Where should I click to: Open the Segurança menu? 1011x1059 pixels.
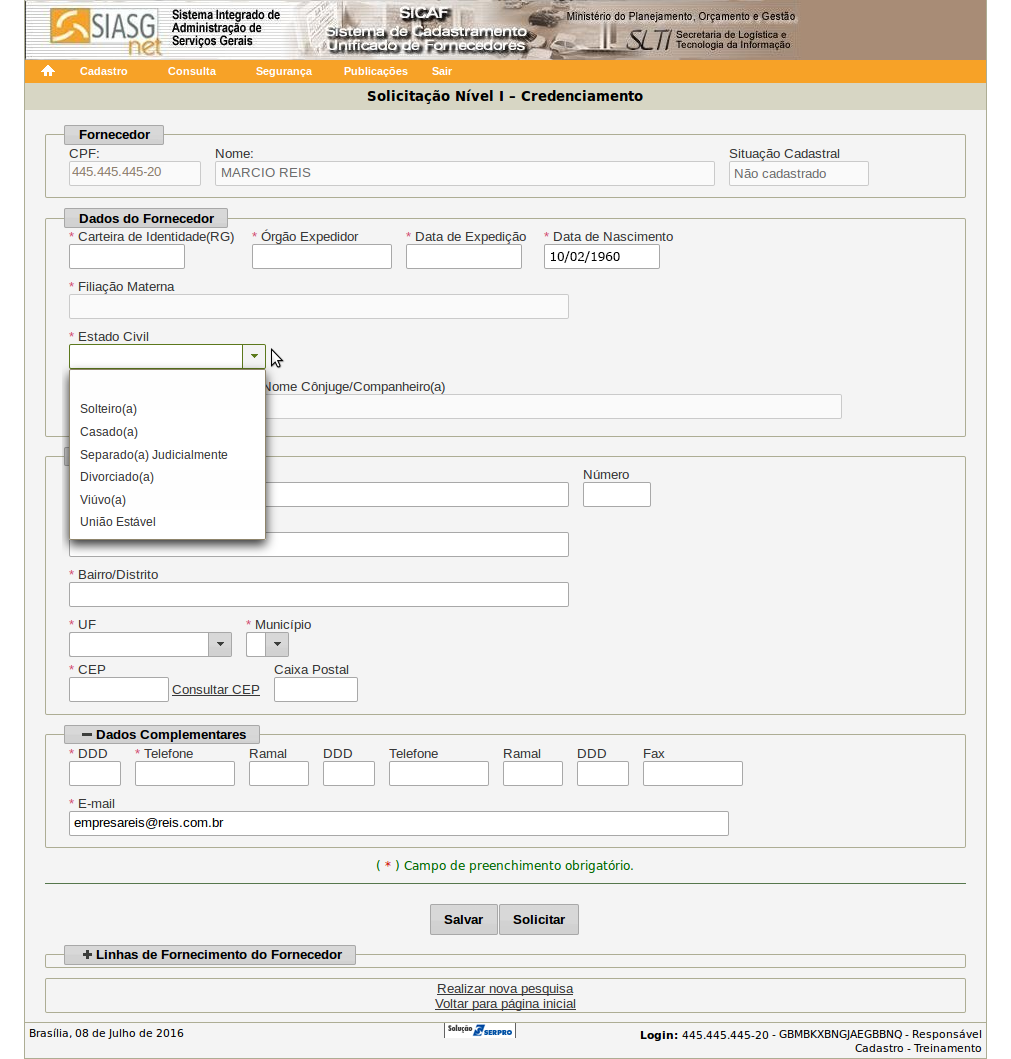(x=284, y=71)
